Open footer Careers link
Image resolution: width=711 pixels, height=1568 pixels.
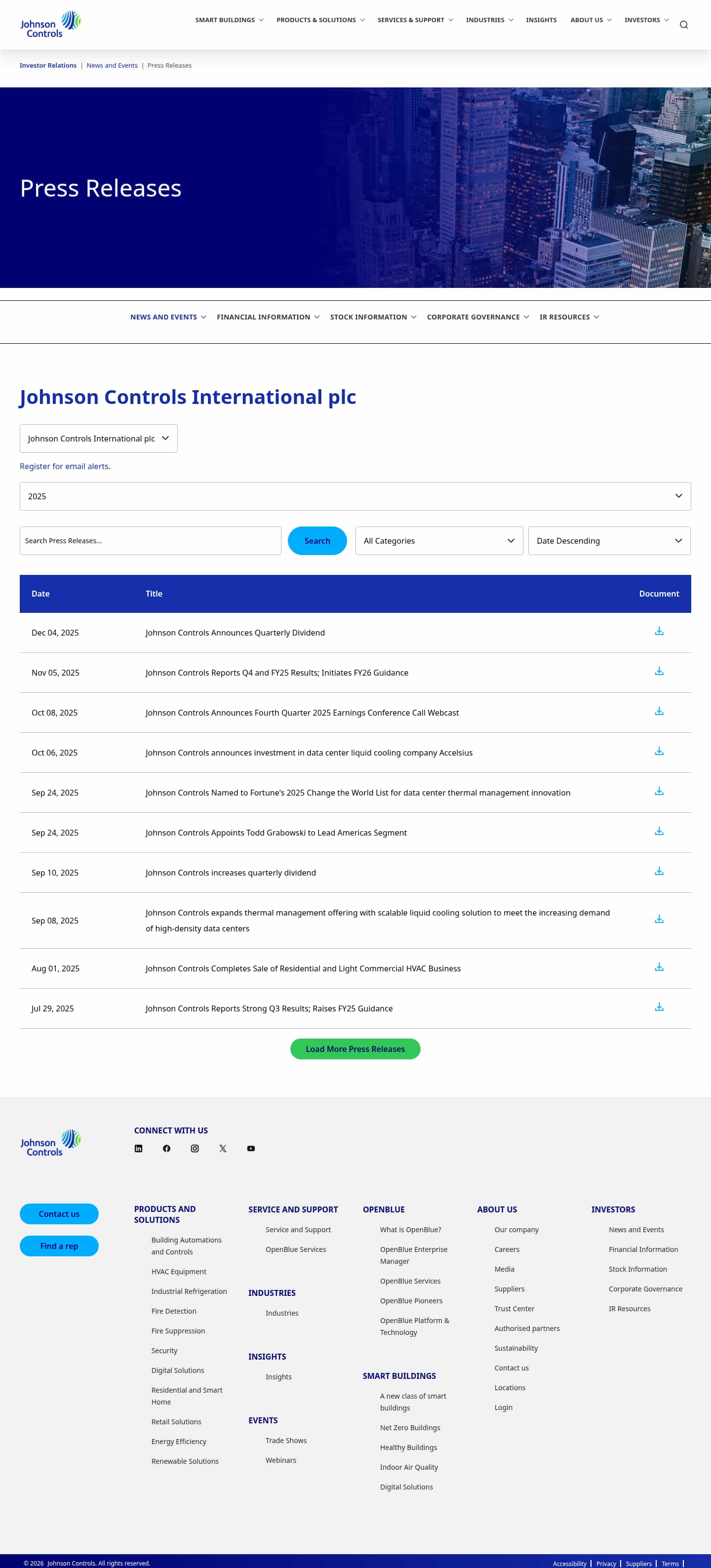point(507,1249)
